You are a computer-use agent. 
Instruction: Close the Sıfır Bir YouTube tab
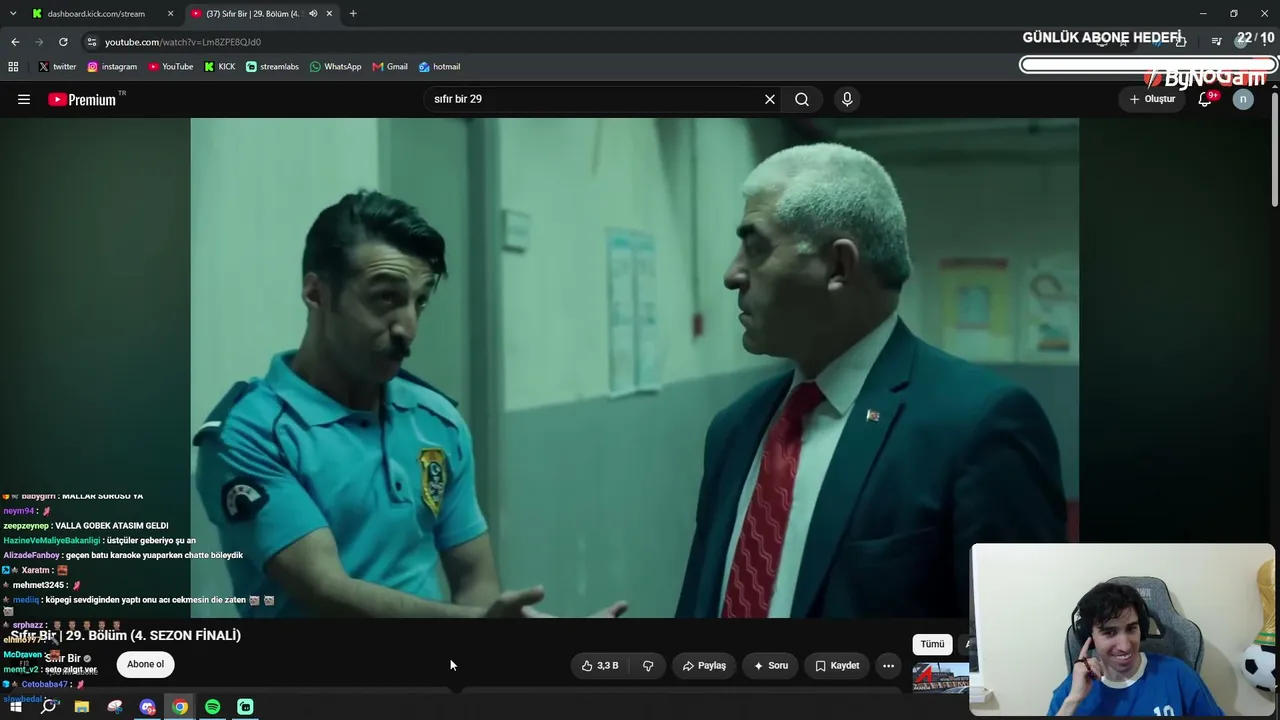point(330,14)
